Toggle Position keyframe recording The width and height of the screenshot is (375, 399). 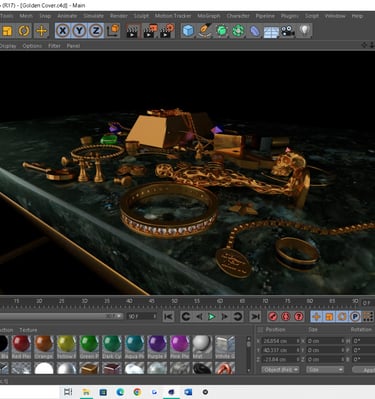coord(317,316)
